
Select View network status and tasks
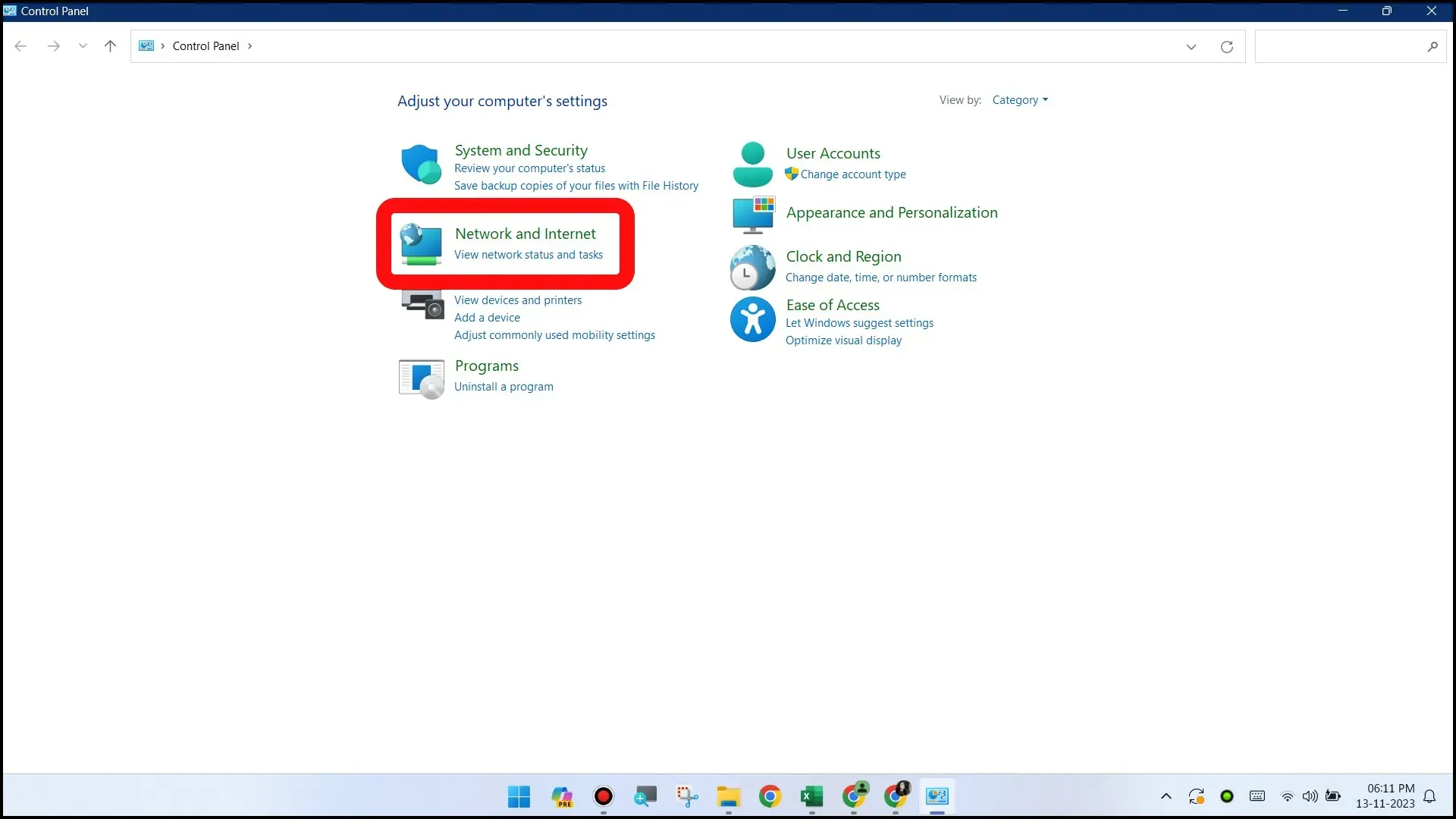529,254
